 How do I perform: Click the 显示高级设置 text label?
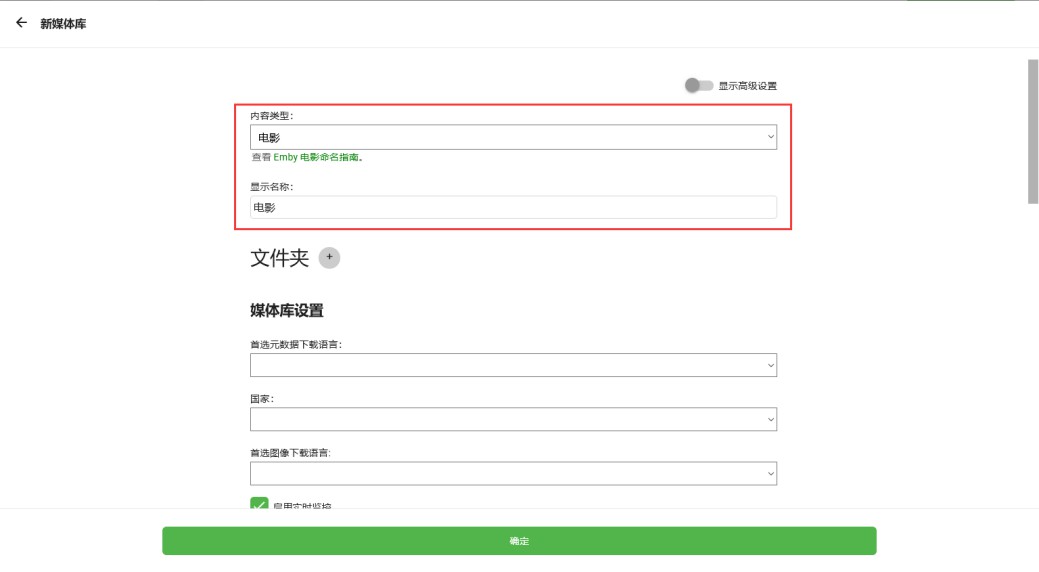747,86
